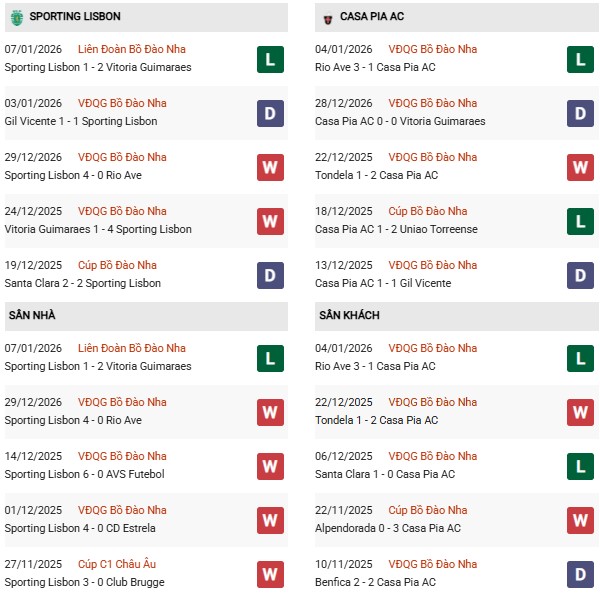Open Cúp Bồ Đào Nha link dated 18/12/2025
Viewport: 600px width, 595px height.
[428, 211]
